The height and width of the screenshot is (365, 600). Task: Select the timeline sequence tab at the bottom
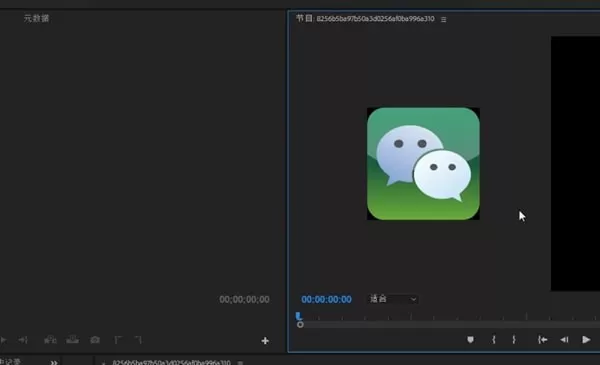click(x=171, y=362)
